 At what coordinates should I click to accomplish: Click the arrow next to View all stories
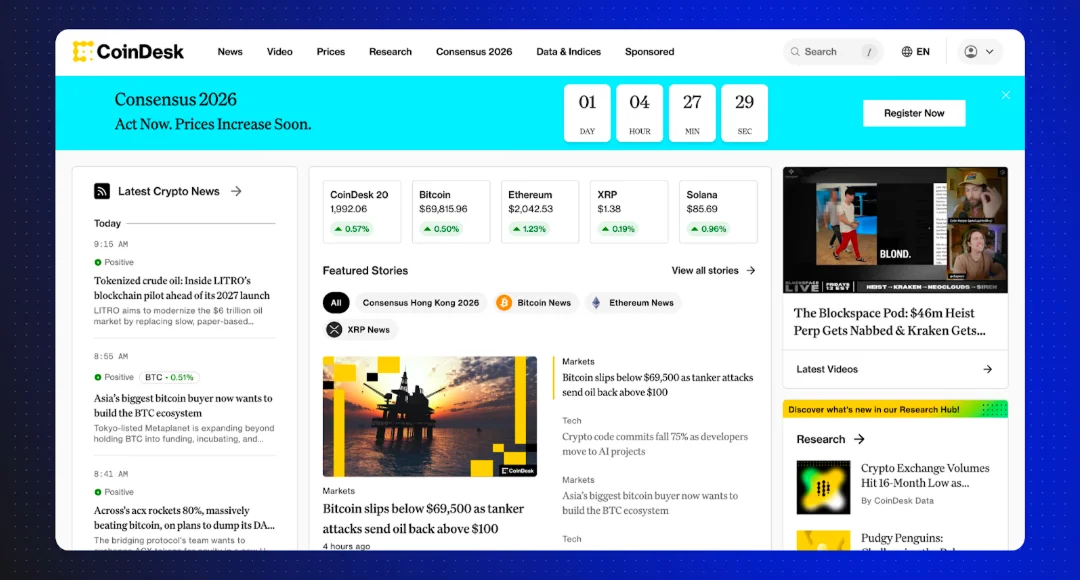[x=751, y=271]
